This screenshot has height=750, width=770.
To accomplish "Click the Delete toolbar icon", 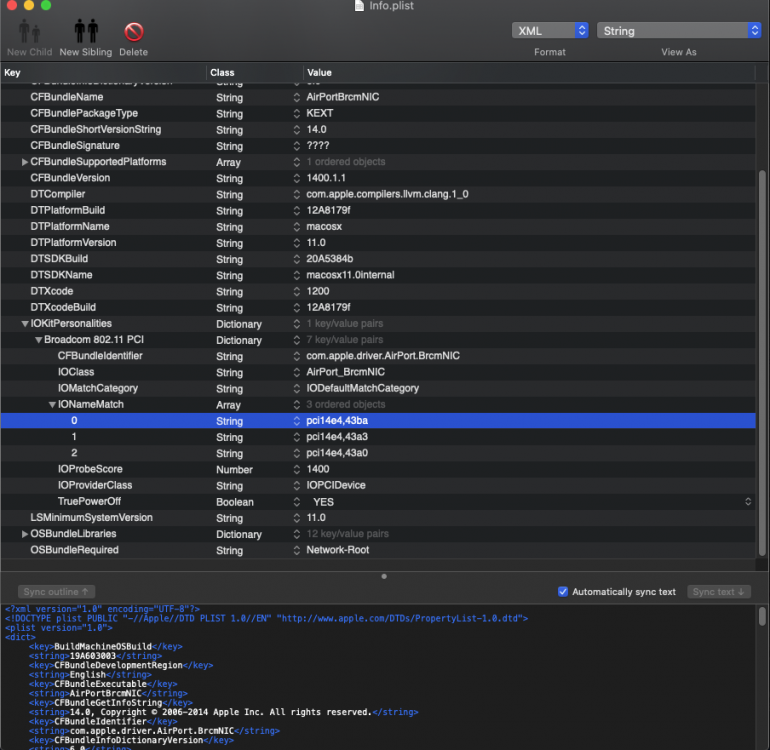I will pyautogui.click(x=134, y=32).
